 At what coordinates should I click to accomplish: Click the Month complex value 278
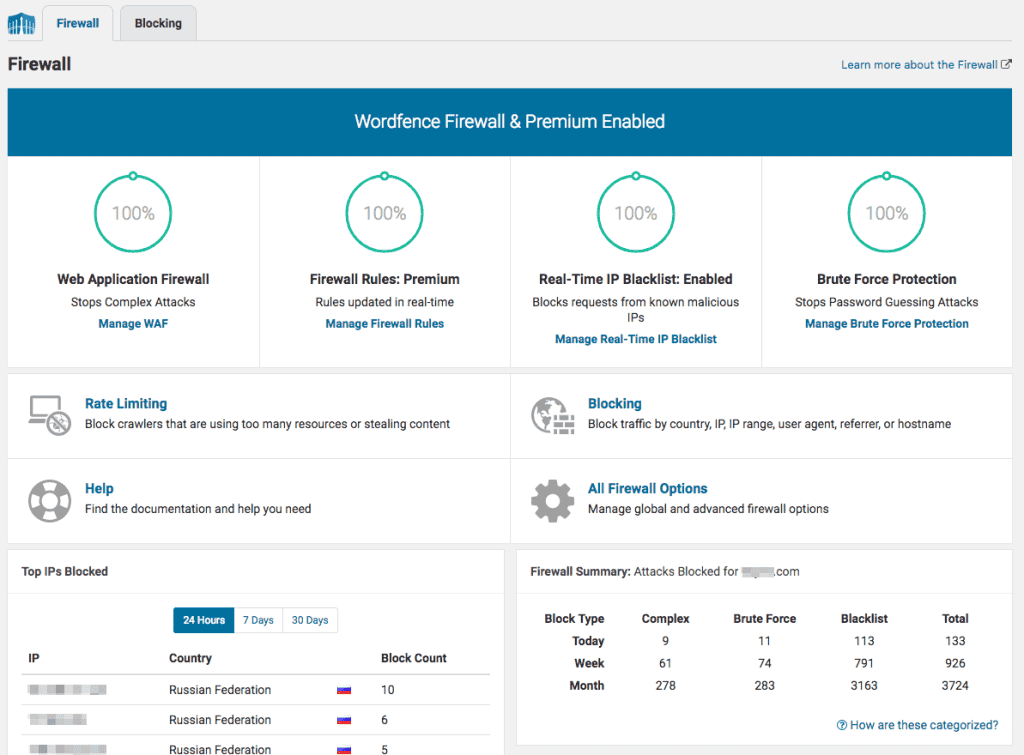[665, 686]
